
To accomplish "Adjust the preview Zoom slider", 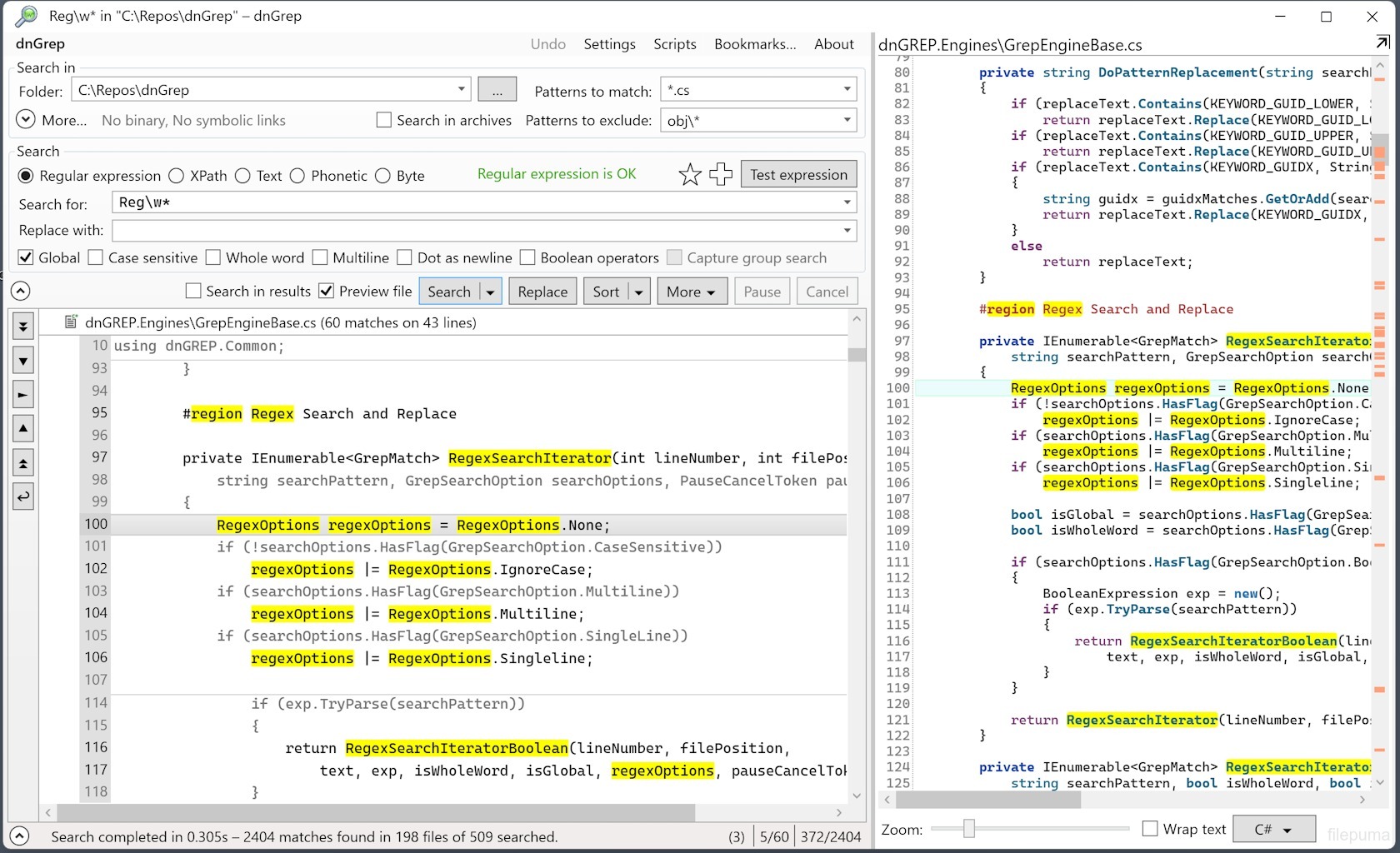I will 968,829.
